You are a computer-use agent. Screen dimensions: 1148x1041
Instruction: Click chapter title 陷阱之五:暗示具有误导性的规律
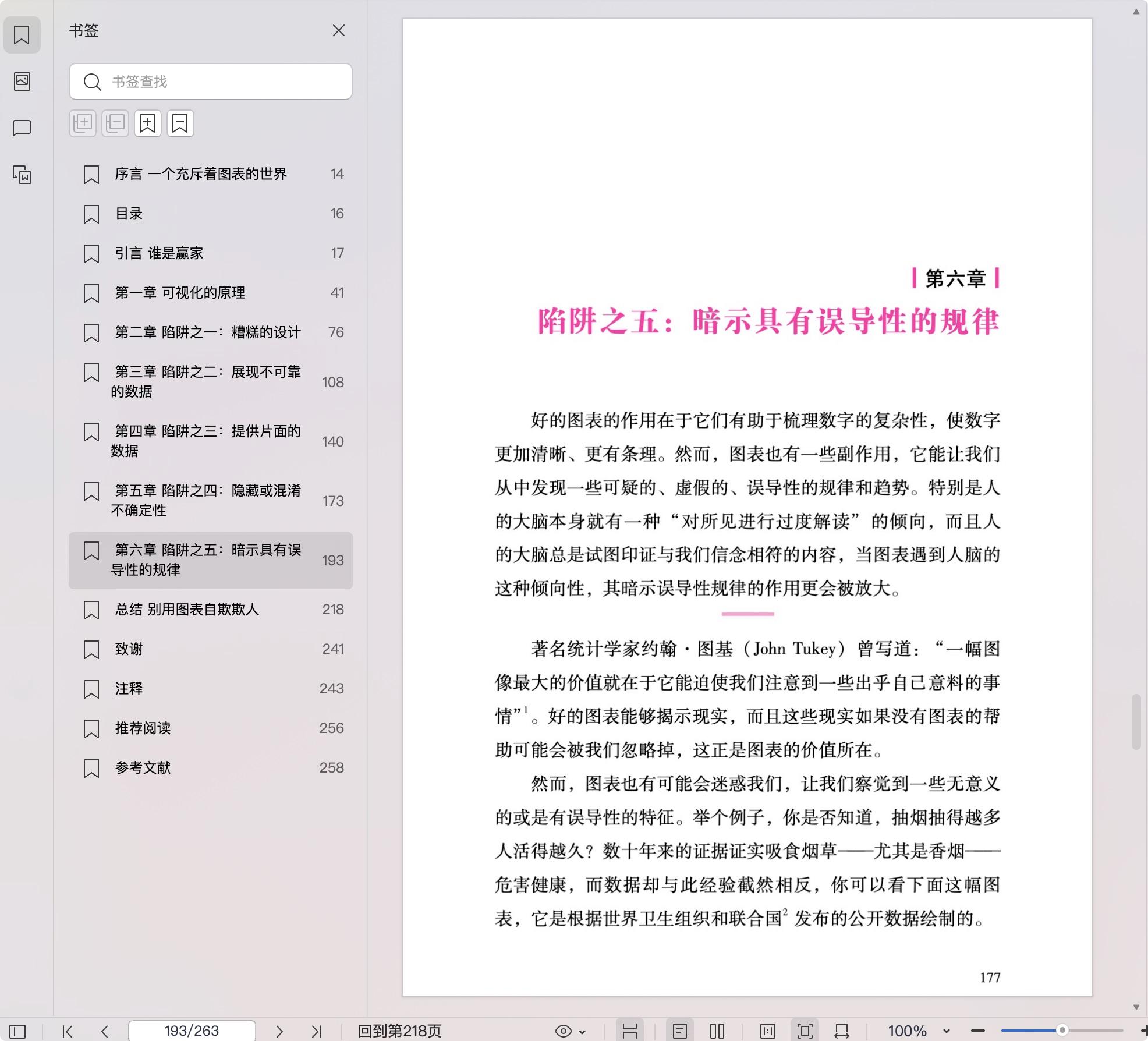coord(768,321)
